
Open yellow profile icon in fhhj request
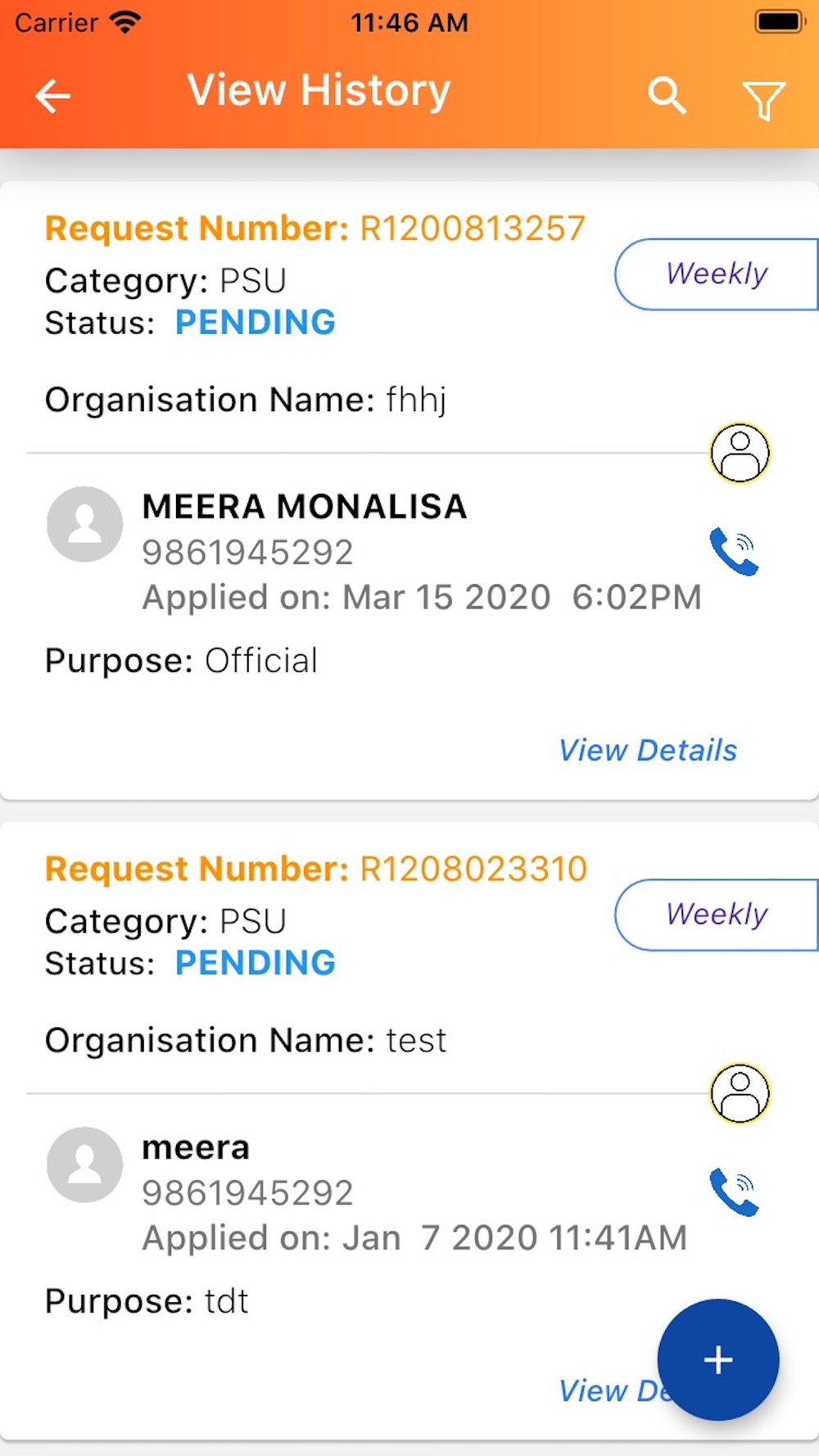point(740,453)
